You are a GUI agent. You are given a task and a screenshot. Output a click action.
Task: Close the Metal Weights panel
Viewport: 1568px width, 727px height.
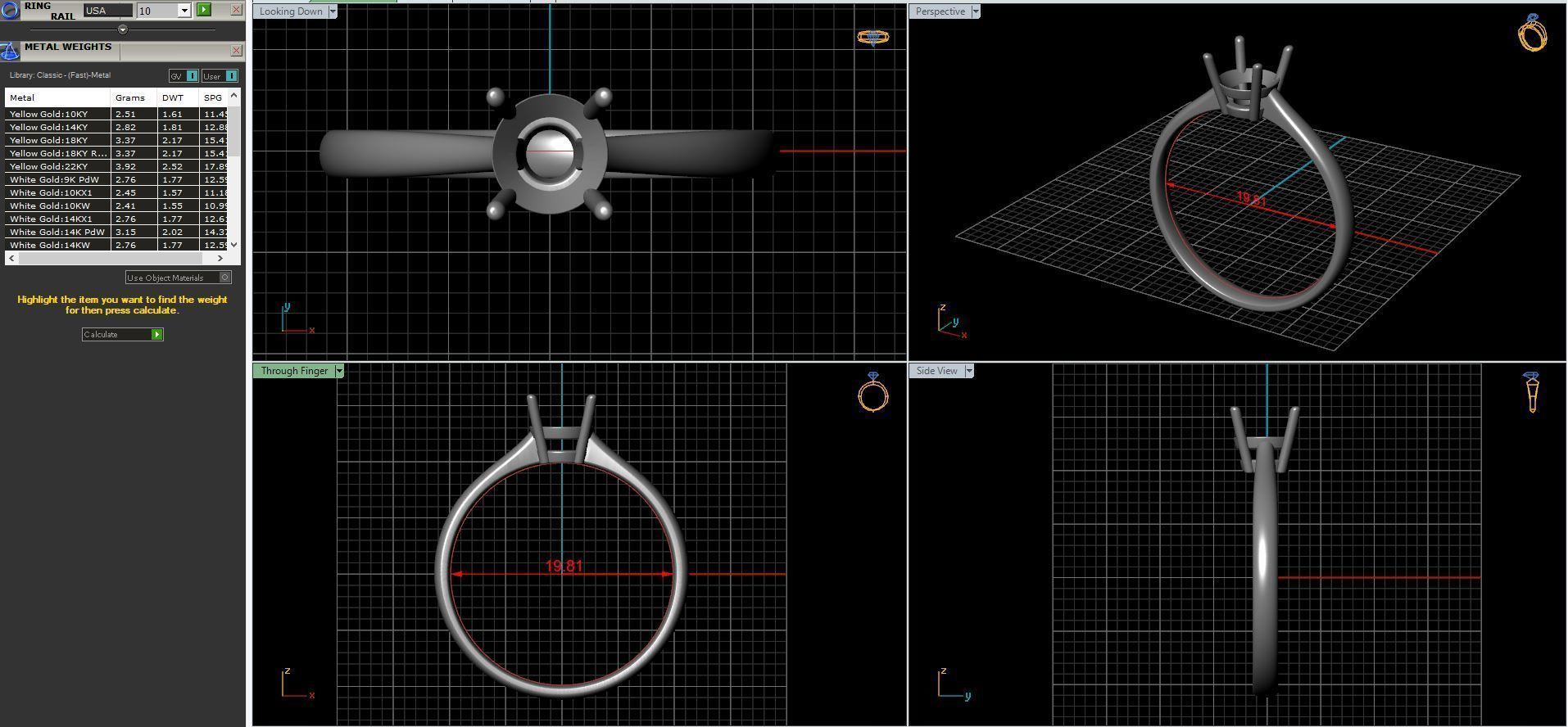(236, 51)
